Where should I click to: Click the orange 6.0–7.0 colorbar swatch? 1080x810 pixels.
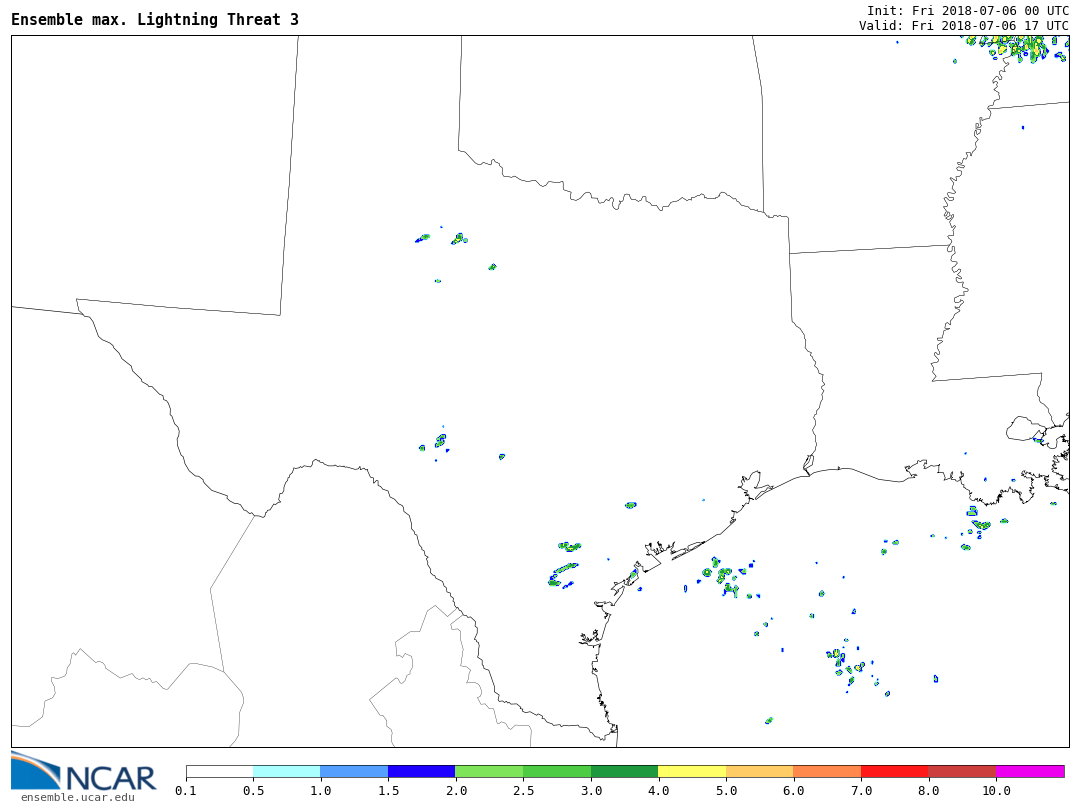pyautogui.click(x=826, y=771)
